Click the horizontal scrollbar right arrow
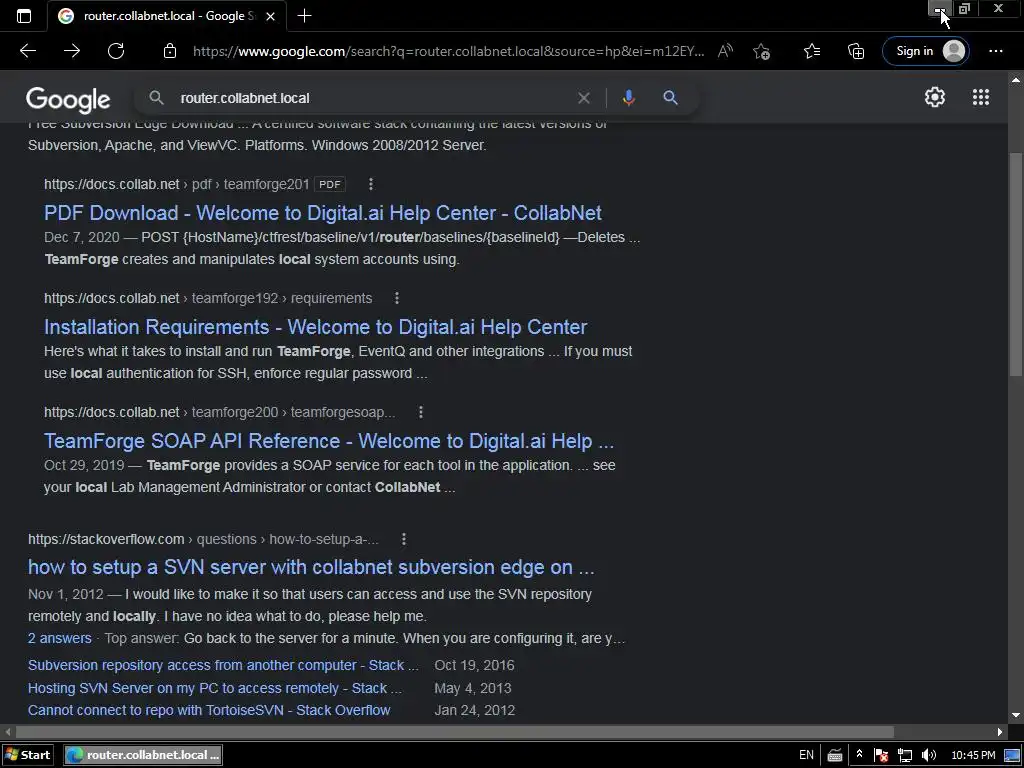This screenshot has height=768, width=1024. [1000, 732]
